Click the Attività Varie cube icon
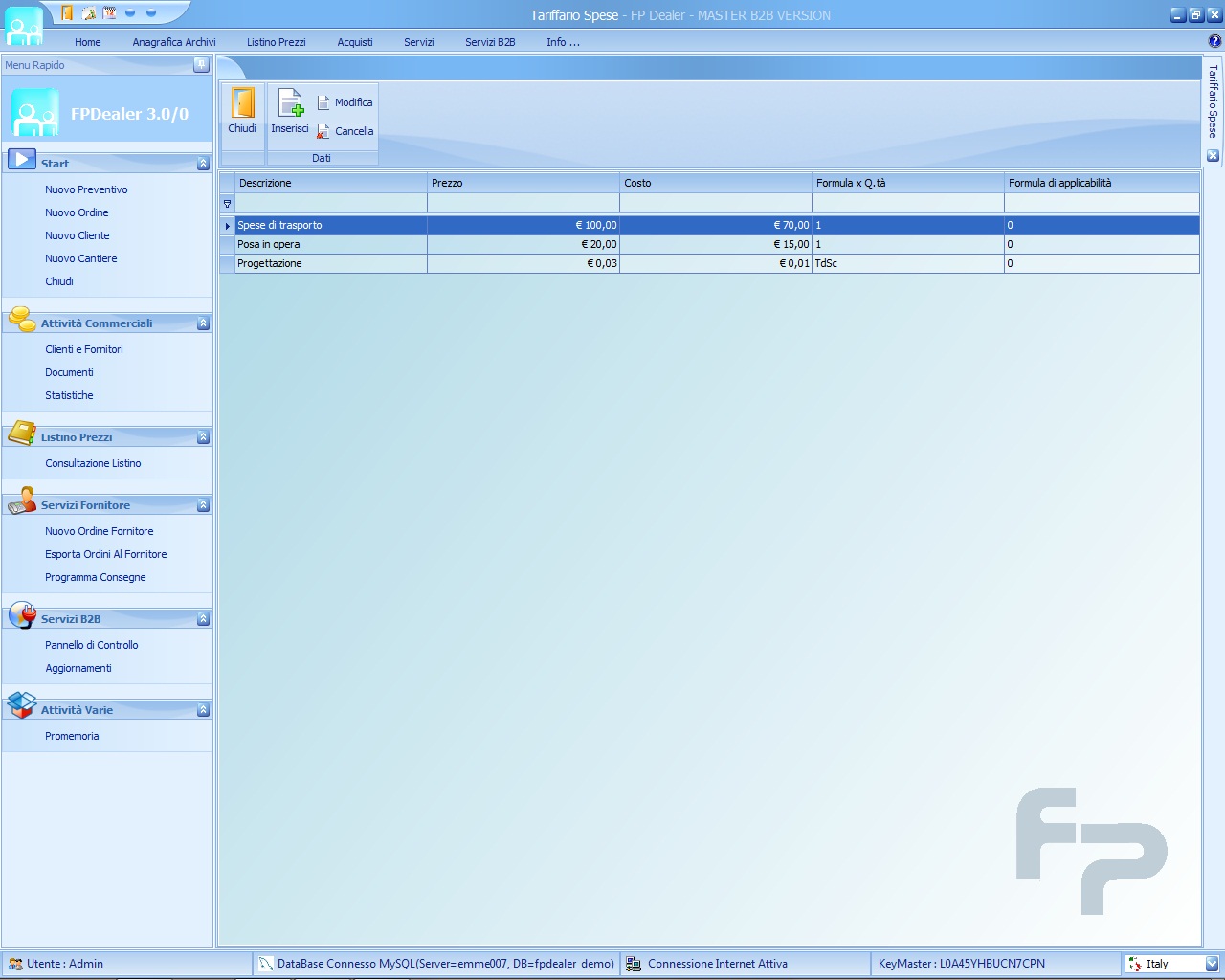1225x980 pixels. tap(22, 705)
